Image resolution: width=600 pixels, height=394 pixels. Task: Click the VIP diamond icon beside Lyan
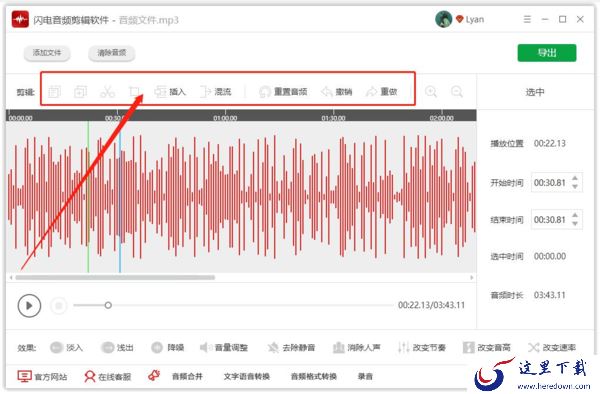coord(460,19)
